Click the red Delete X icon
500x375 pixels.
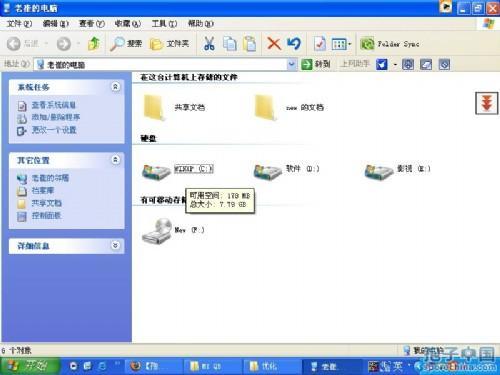coord(274,44)
